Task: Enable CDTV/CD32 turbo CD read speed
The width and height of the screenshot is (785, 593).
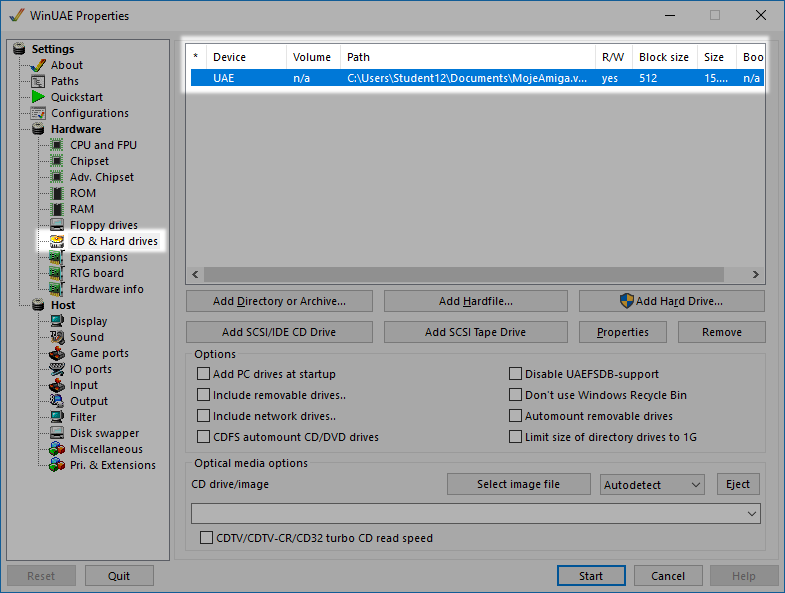Action: [x=206, y=538]
